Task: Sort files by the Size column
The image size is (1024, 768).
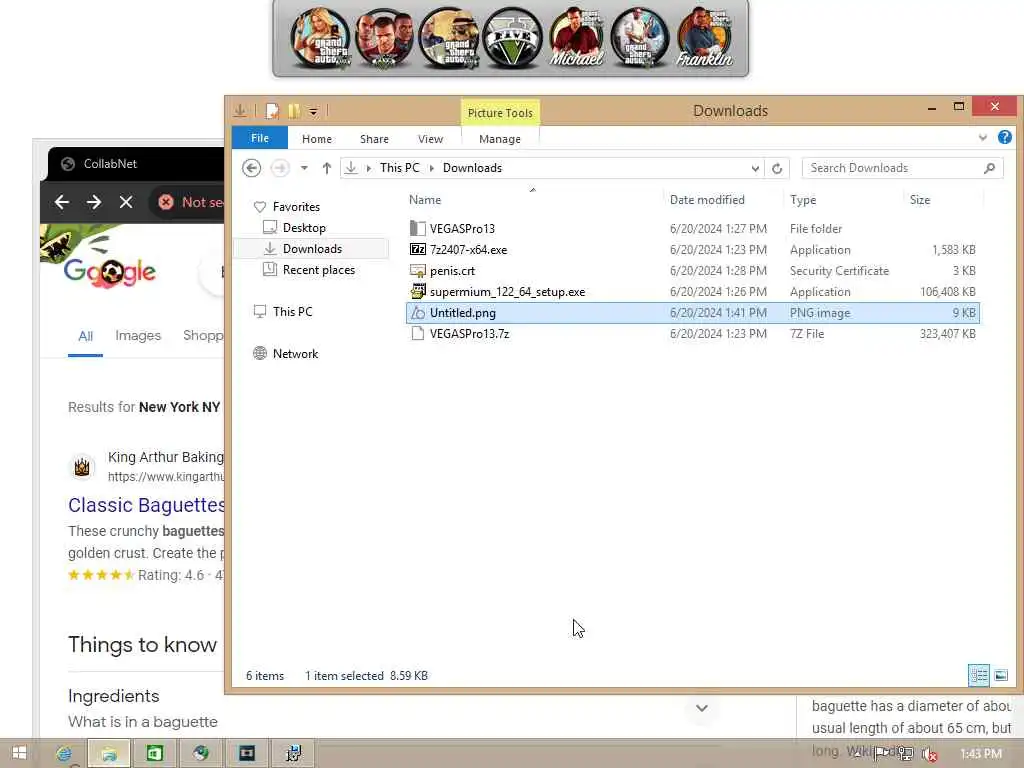Action: (920, 200)
